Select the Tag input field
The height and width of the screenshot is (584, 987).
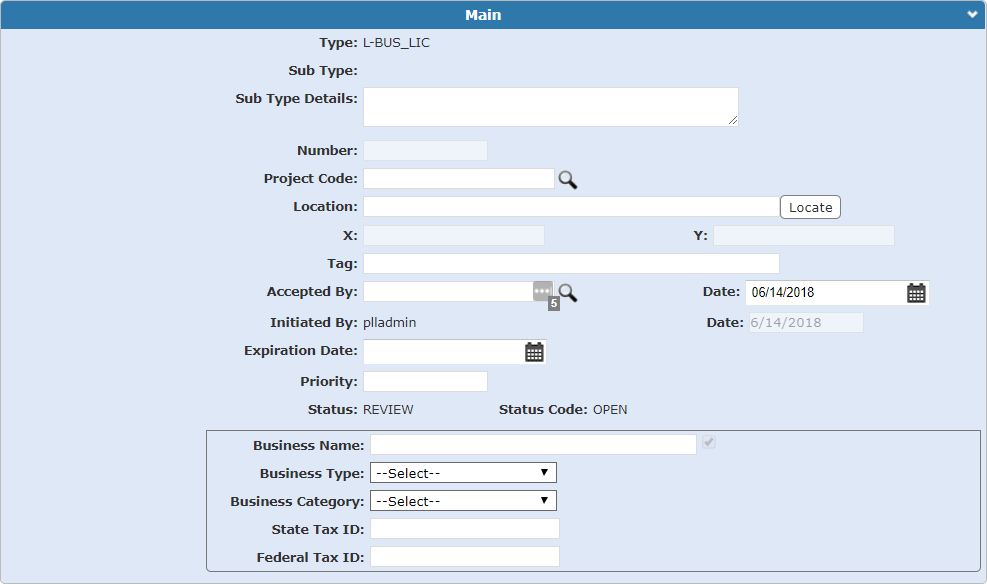(x=570, y=263)
